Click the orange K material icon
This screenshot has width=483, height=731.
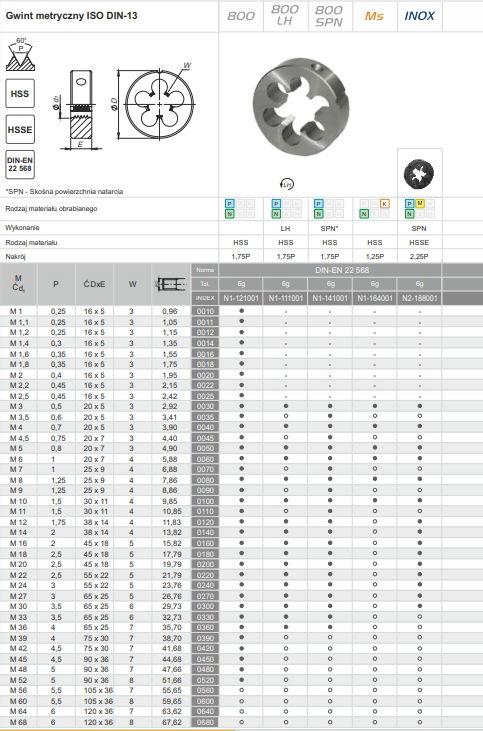tap(385, 204)
